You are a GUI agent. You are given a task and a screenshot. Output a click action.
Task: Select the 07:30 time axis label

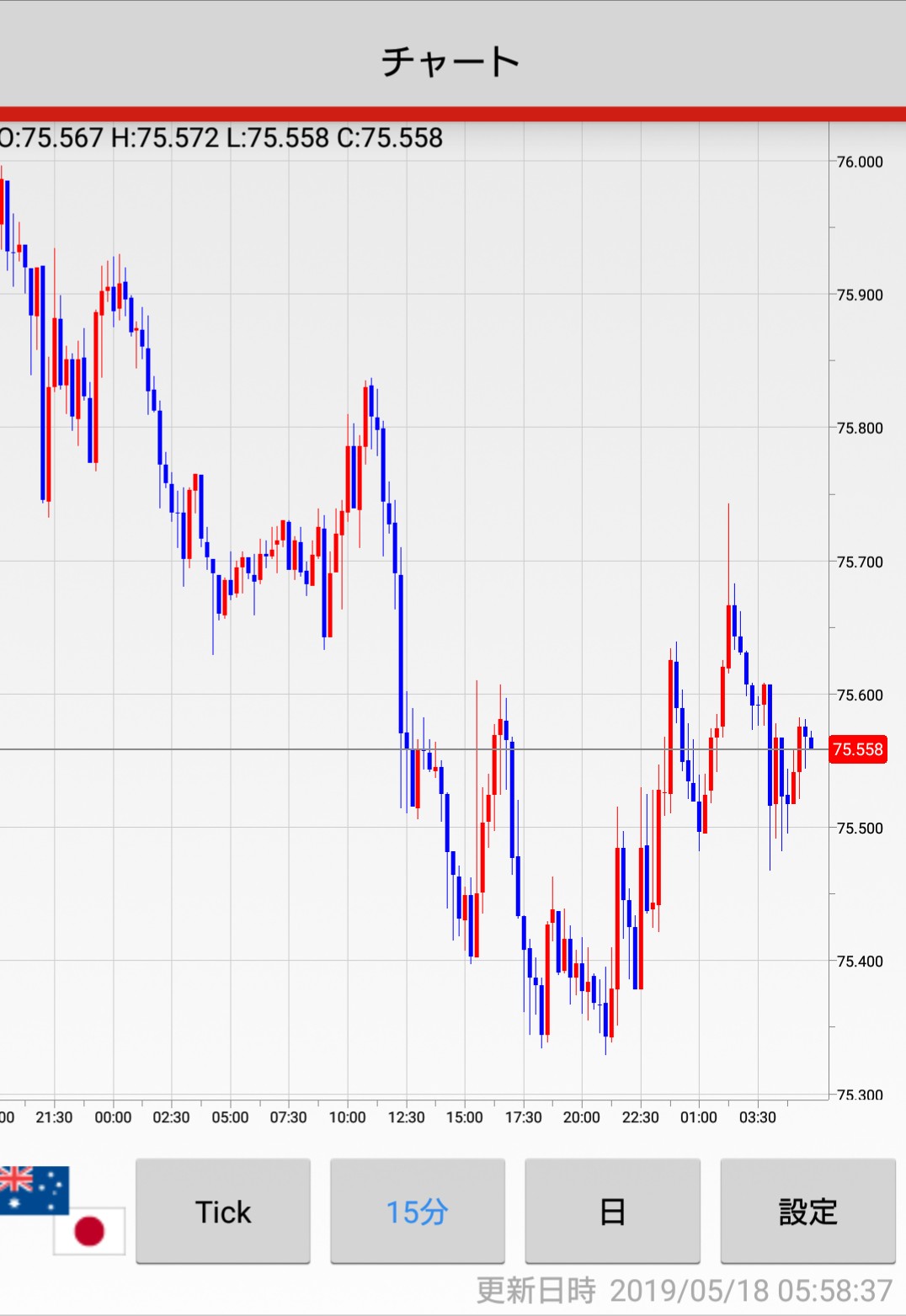(x=288, y=1117)
